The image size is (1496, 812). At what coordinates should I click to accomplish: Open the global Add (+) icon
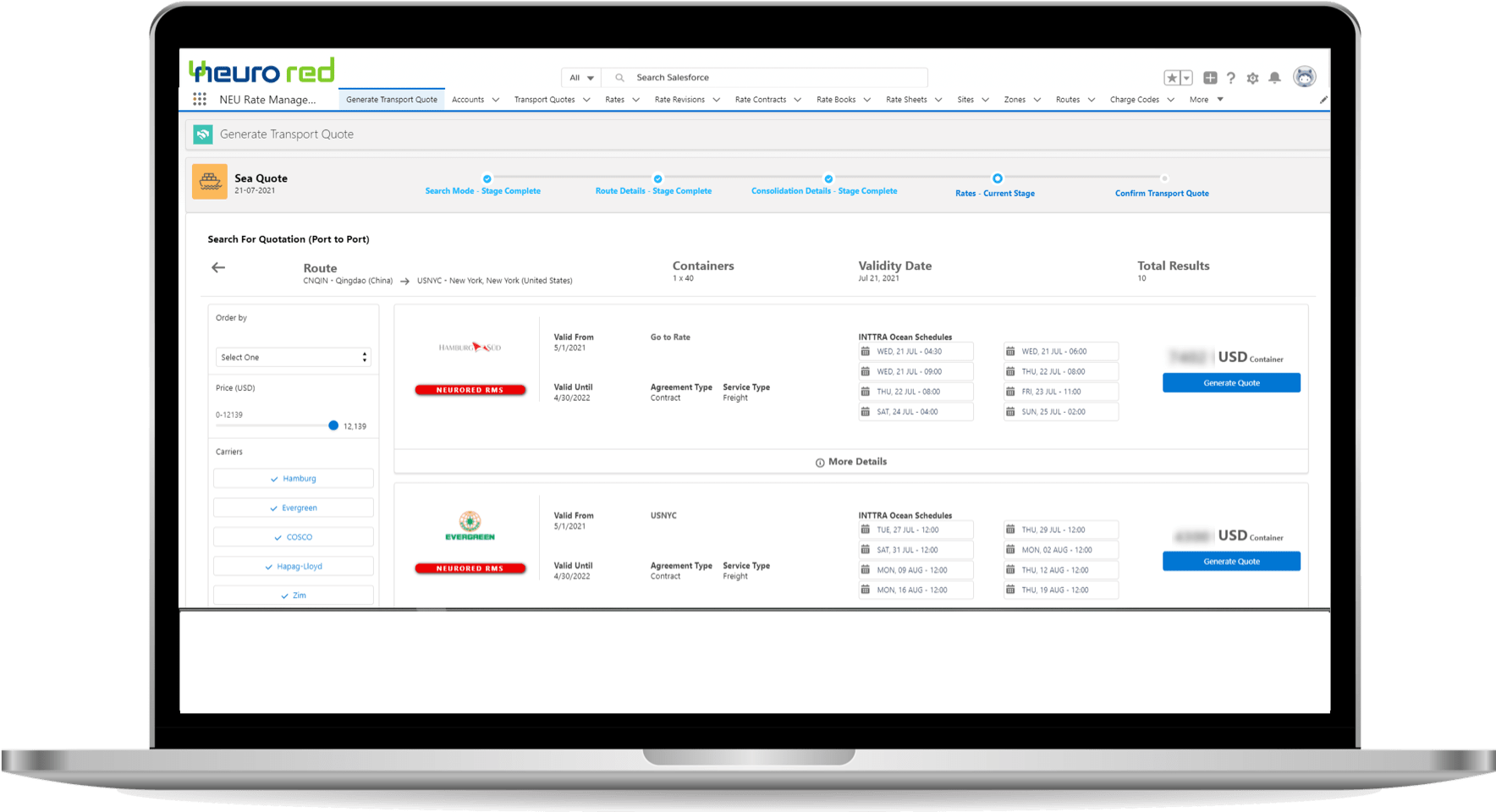[1209, 77]
